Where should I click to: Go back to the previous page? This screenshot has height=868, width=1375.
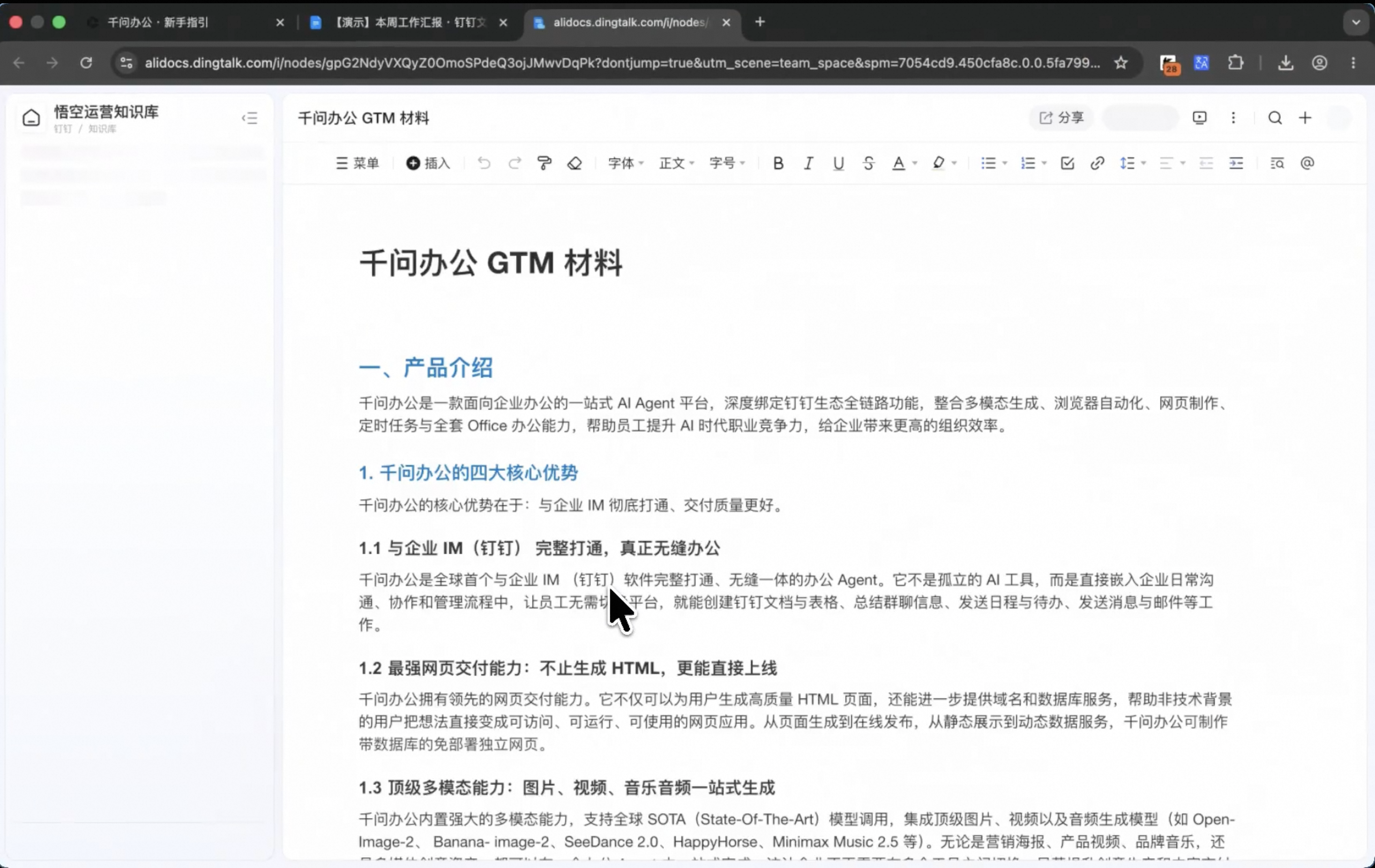pos(19,63)
